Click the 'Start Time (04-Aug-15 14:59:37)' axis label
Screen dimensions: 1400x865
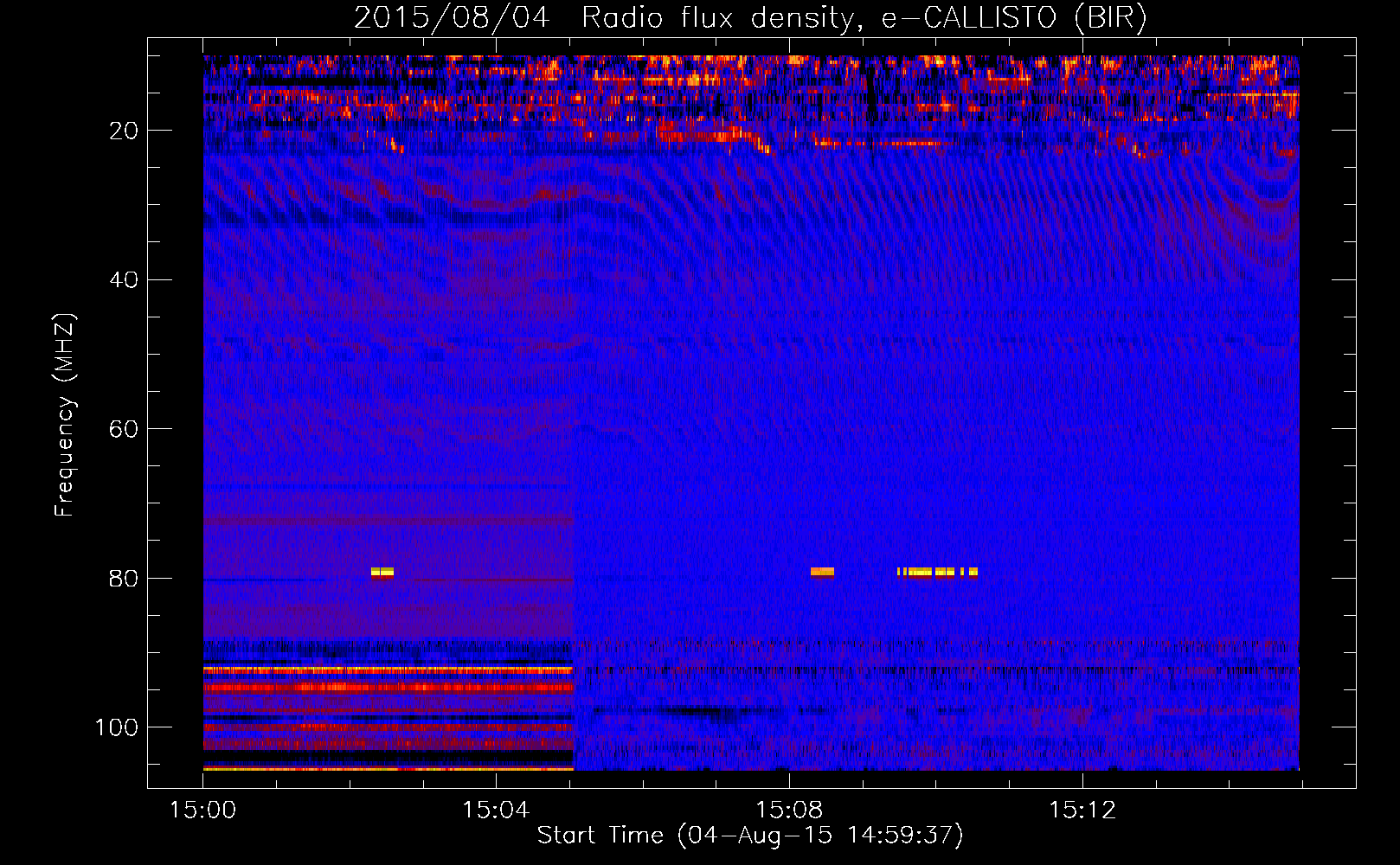pos(750,836)
